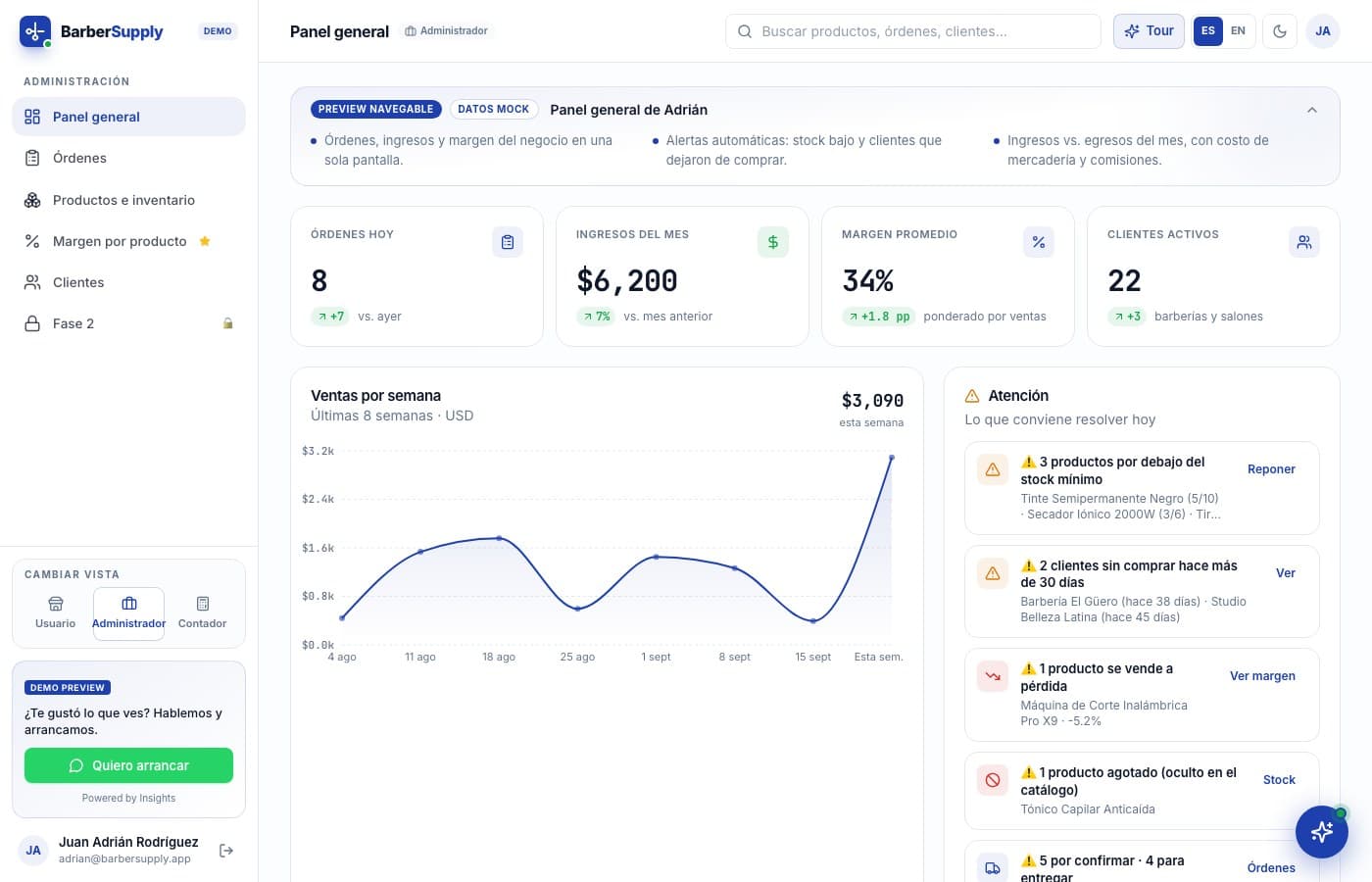This screenshot has width=1372, height=882.
Task: Start the Tour
Action: click(1149, 31)
